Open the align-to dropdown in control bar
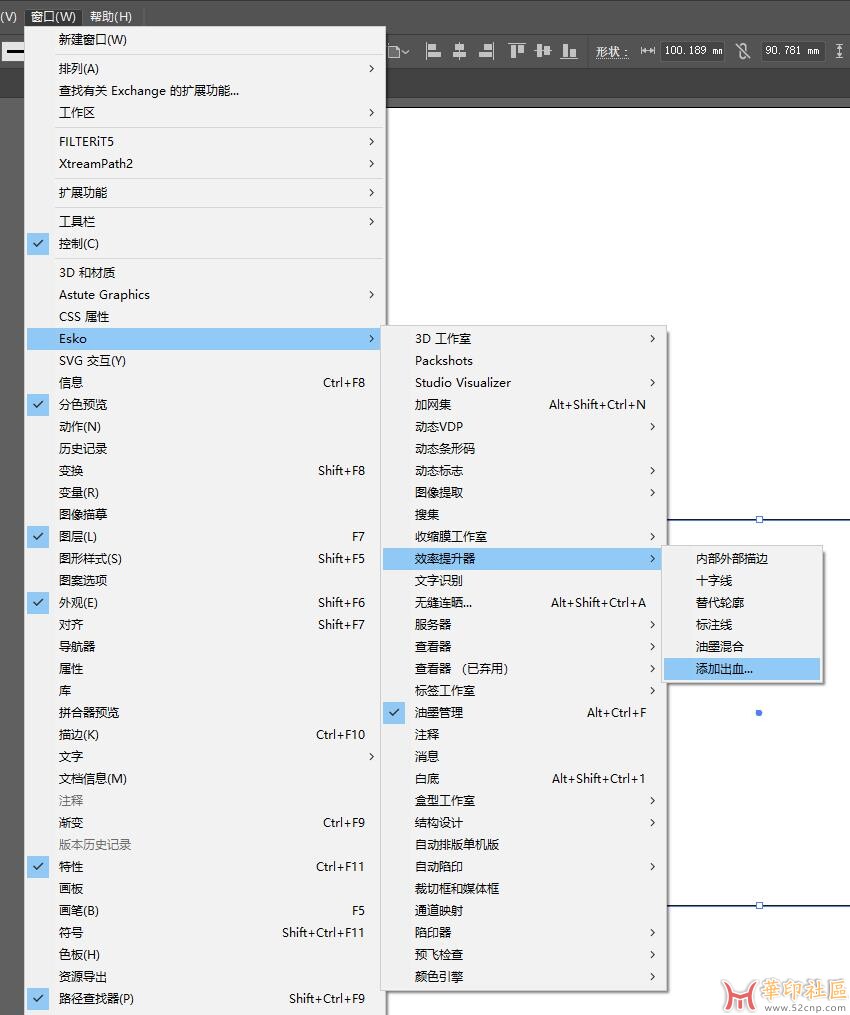The width and height of the screenshot is (850, 1015). coord(398,50)
